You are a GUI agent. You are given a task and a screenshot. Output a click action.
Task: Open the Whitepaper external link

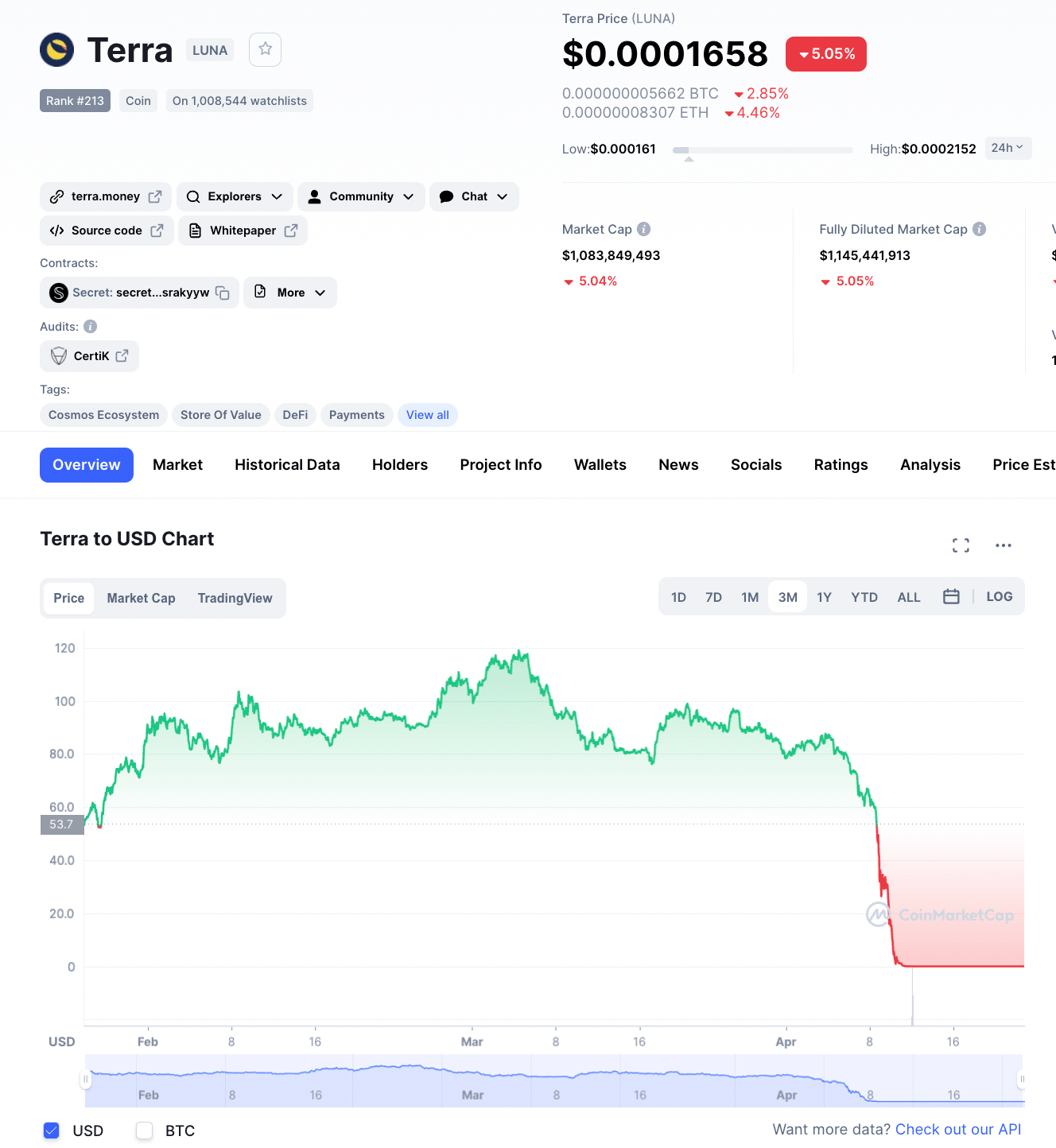pyautogui.click(x=243, y=231)
